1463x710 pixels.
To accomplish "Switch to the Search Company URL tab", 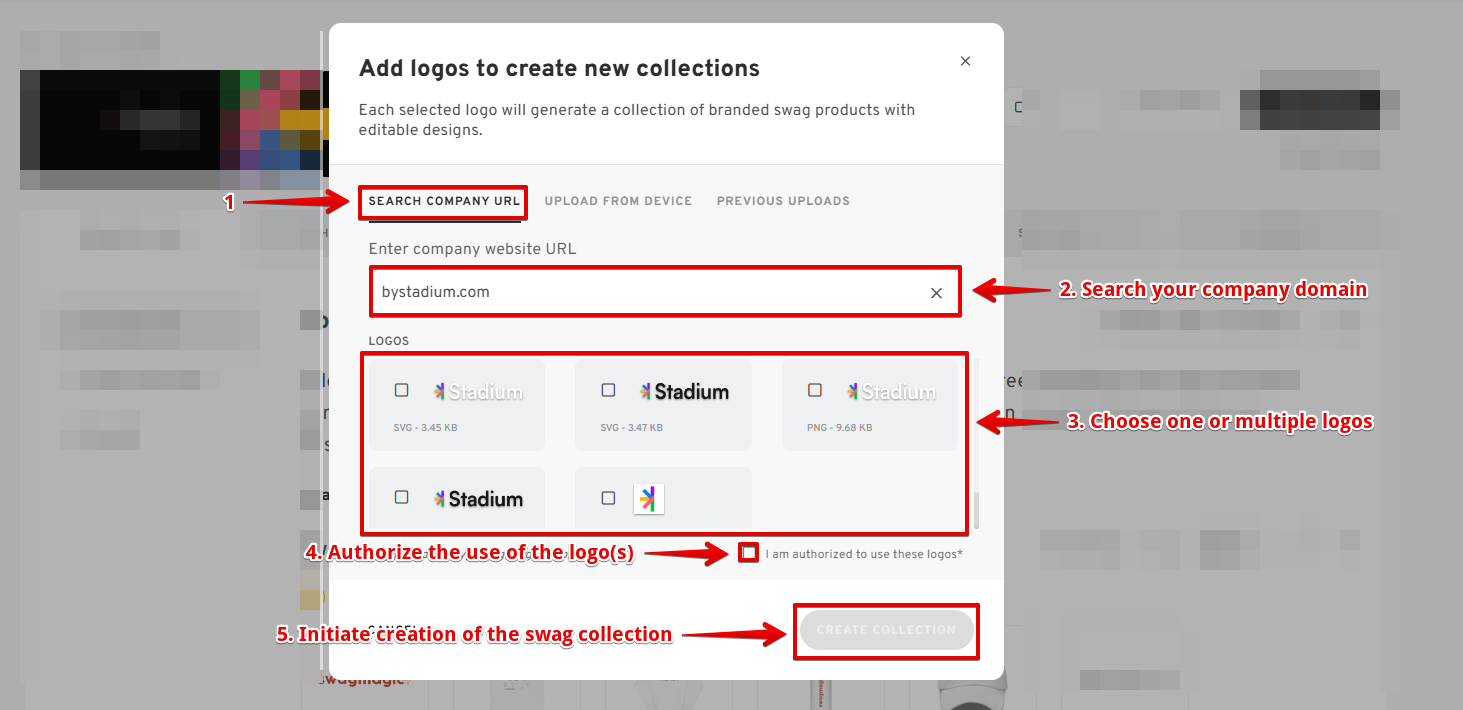I will pos(444,201).
